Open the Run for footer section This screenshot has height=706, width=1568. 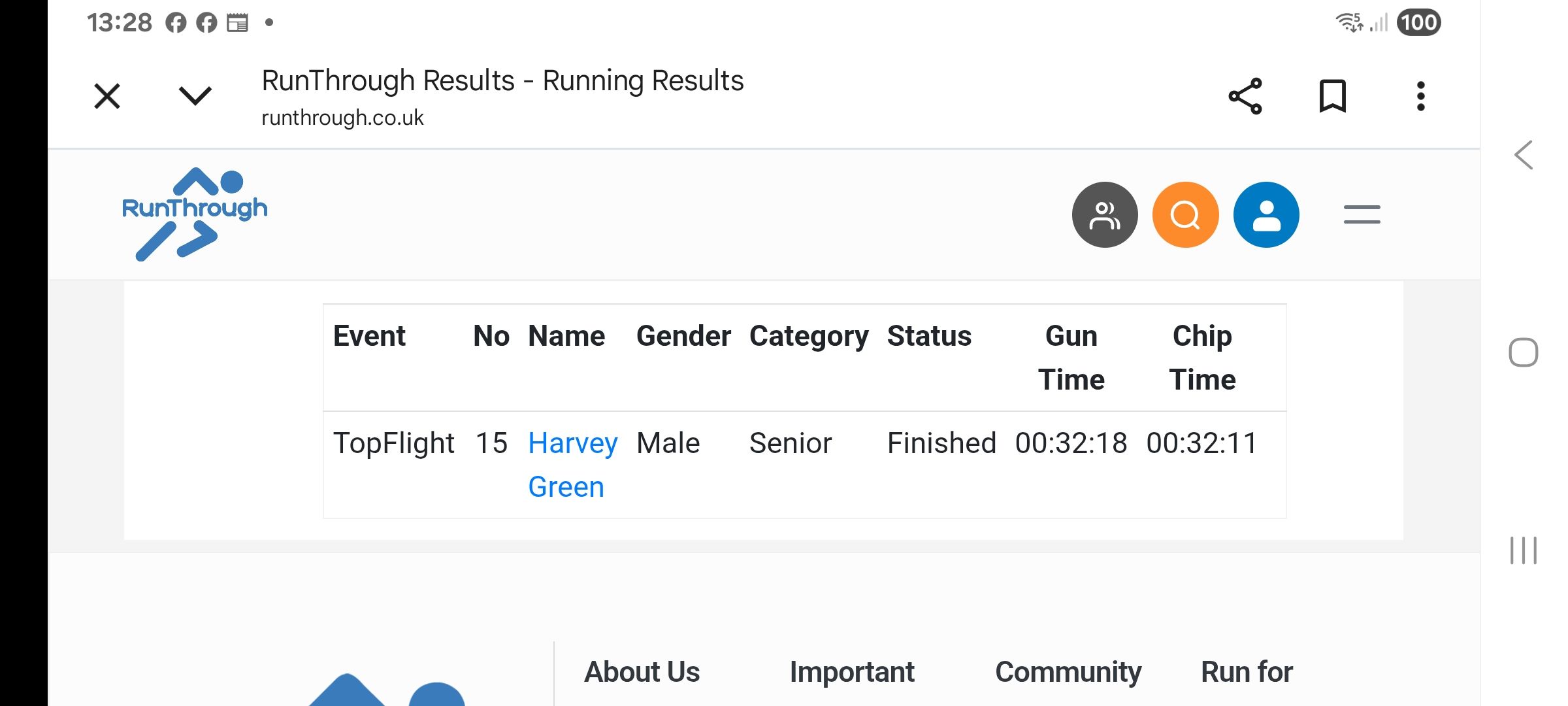[x=1247, y=672]
